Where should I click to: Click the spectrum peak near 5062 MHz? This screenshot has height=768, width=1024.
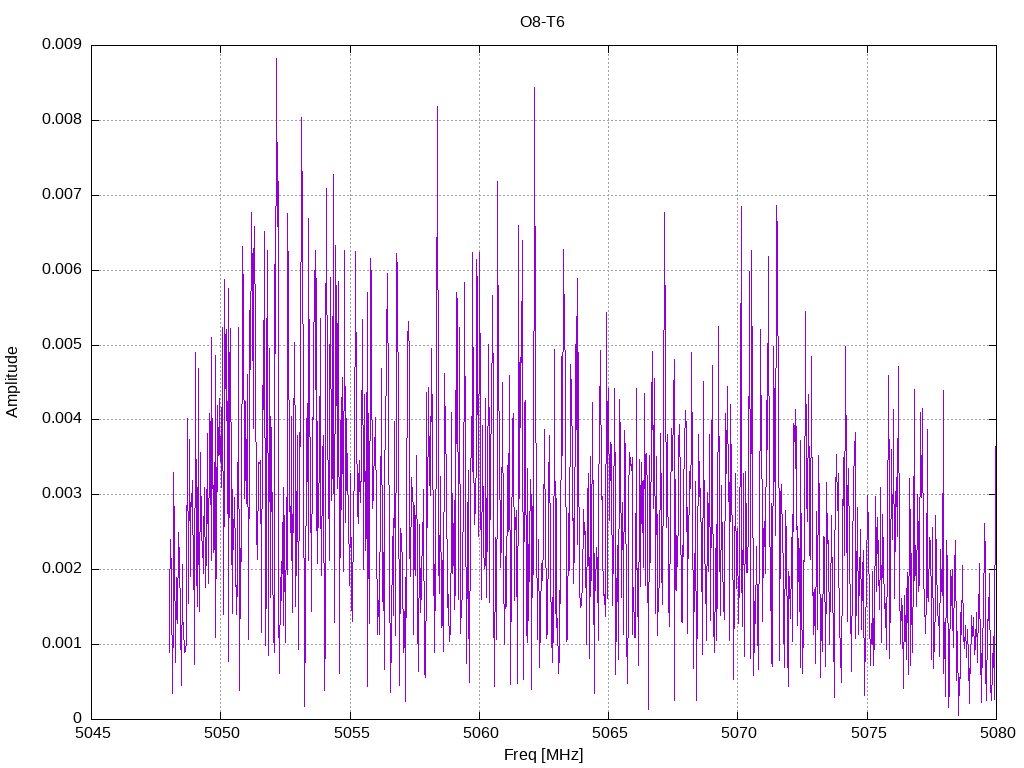point(534,89)
